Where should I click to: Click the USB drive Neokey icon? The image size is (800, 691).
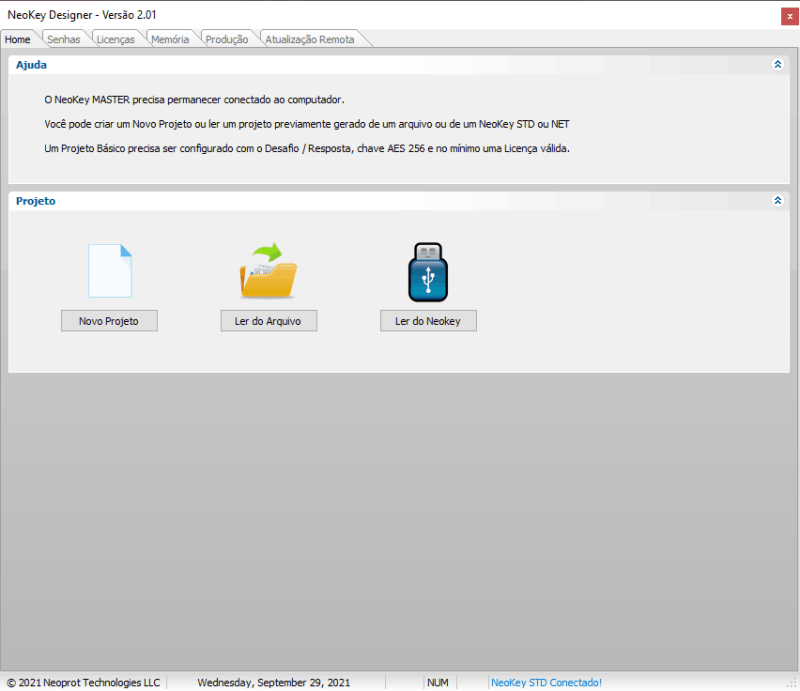coord(428,271)
